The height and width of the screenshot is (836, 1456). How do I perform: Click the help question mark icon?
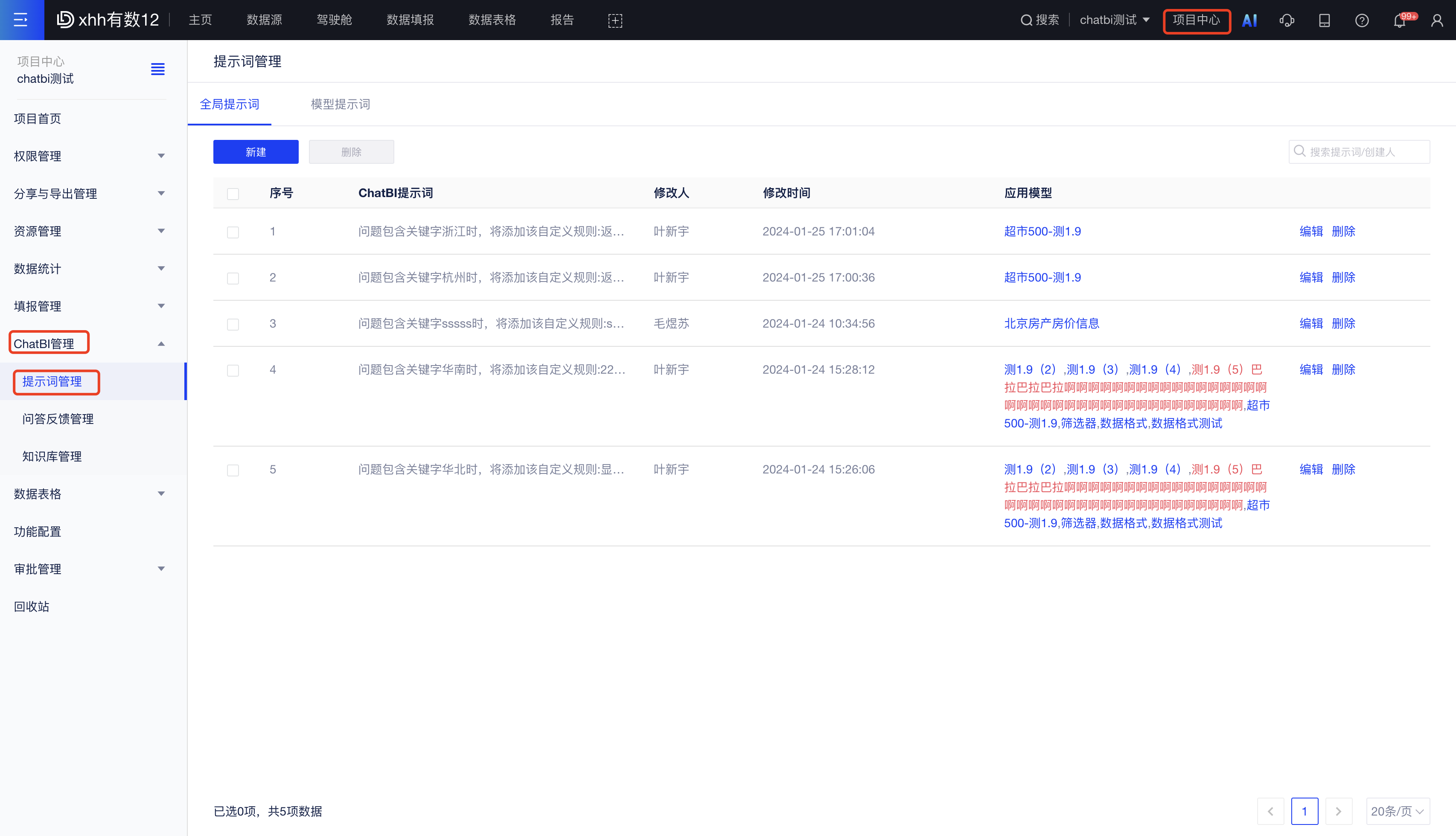pos(1362,20)
